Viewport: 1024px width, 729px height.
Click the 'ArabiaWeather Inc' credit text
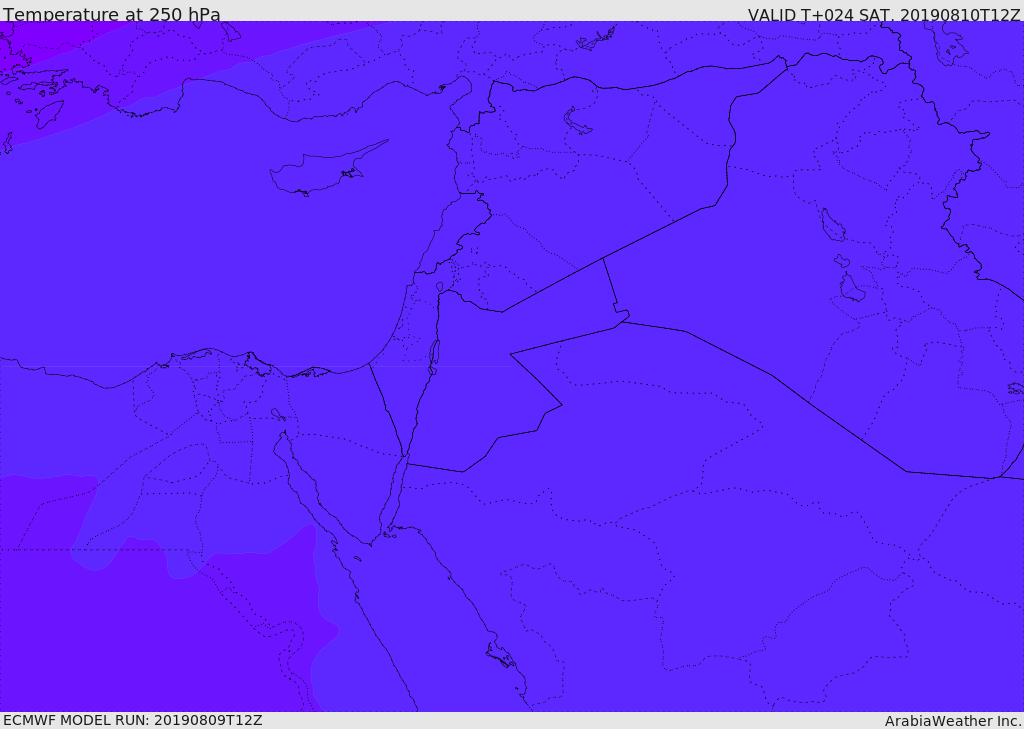click(952, 721)
